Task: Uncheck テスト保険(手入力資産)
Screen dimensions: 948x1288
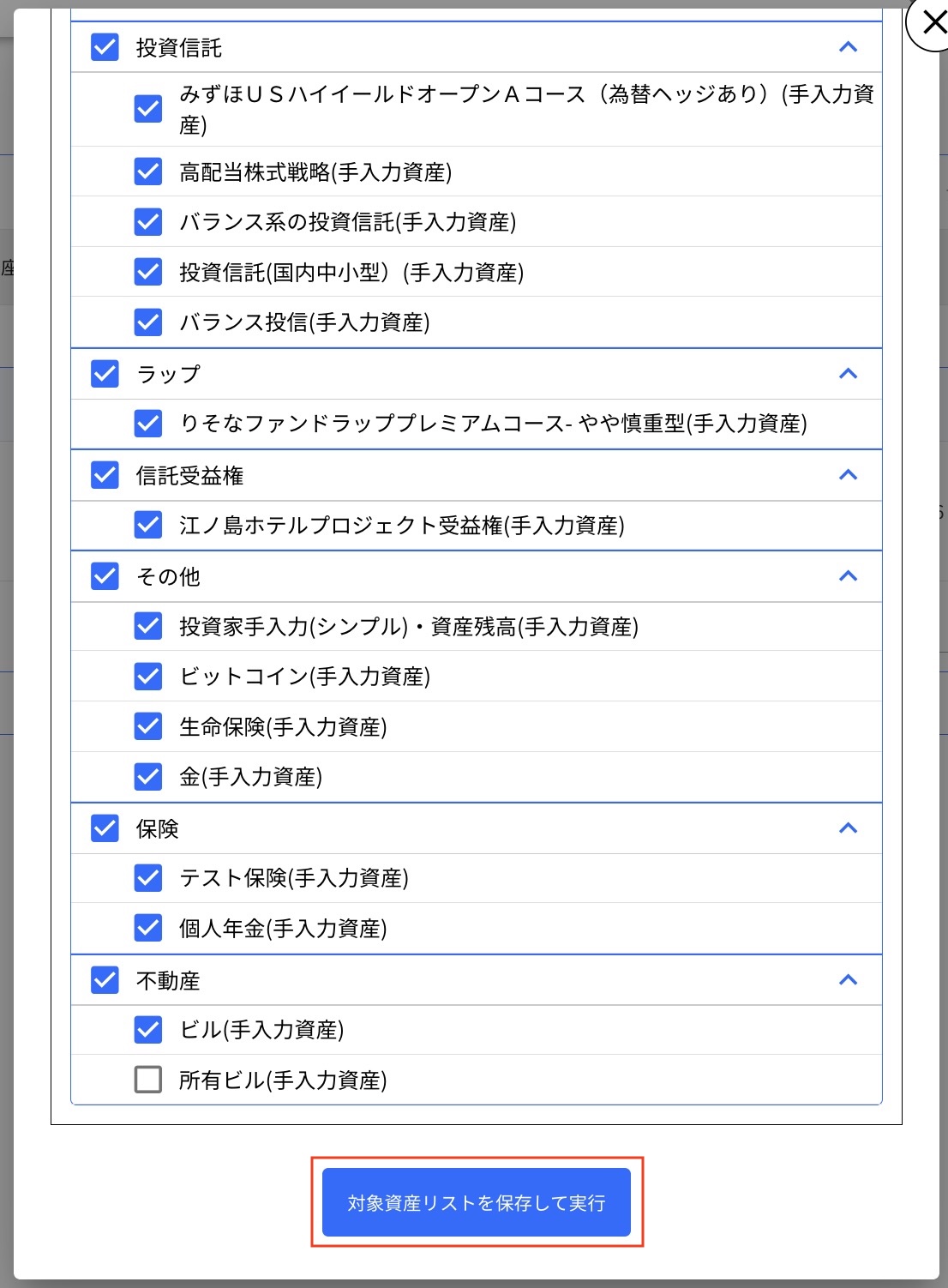Action: [x=147, y=878]
